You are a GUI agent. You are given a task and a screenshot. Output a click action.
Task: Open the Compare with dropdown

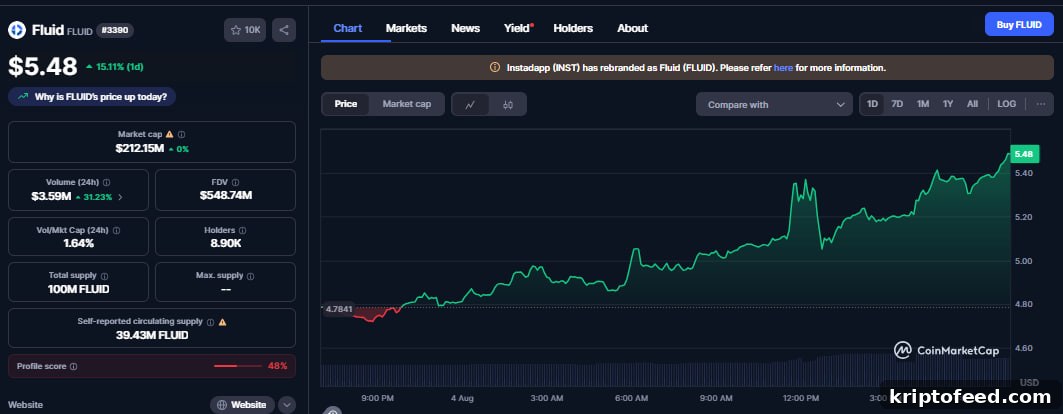774,104
